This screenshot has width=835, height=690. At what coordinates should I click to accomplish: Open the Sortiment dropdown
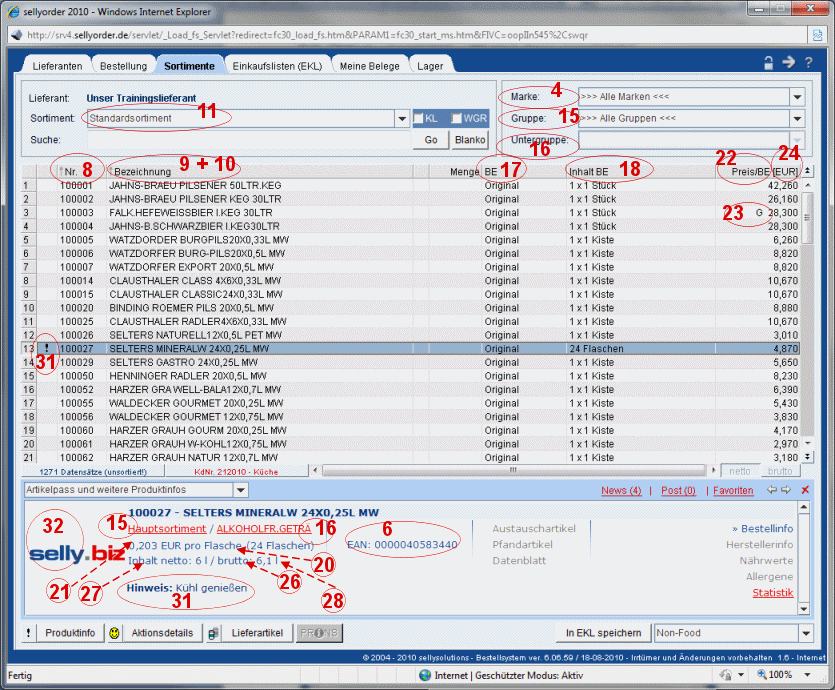401,118
